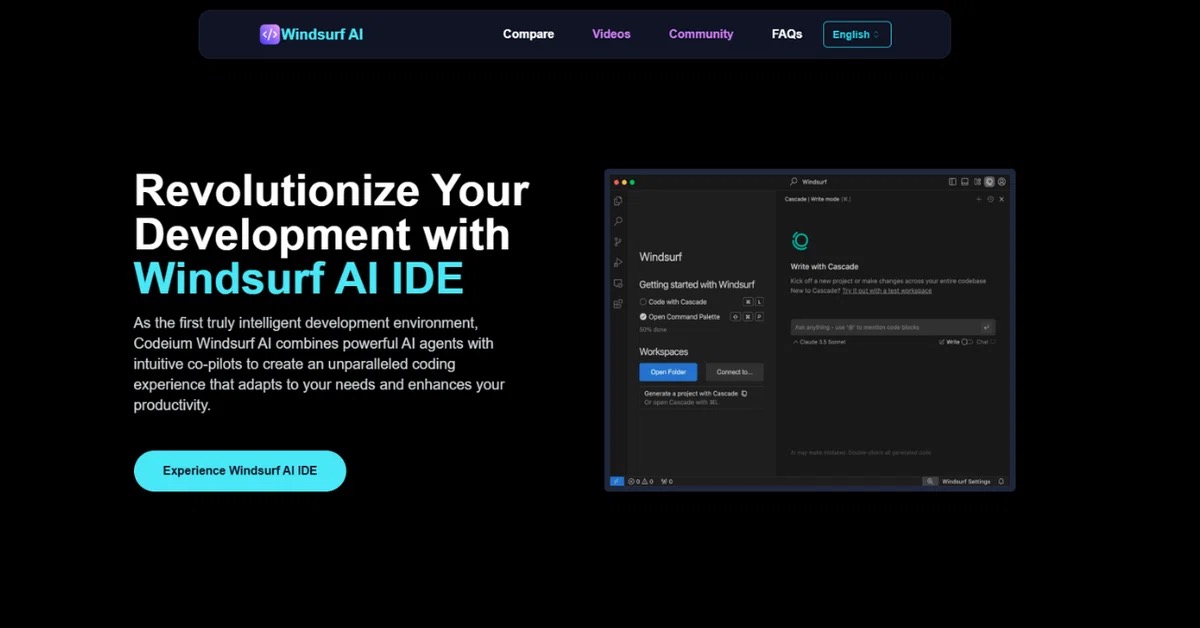Click the Search magnifier in activity bar

click(618, 221)
